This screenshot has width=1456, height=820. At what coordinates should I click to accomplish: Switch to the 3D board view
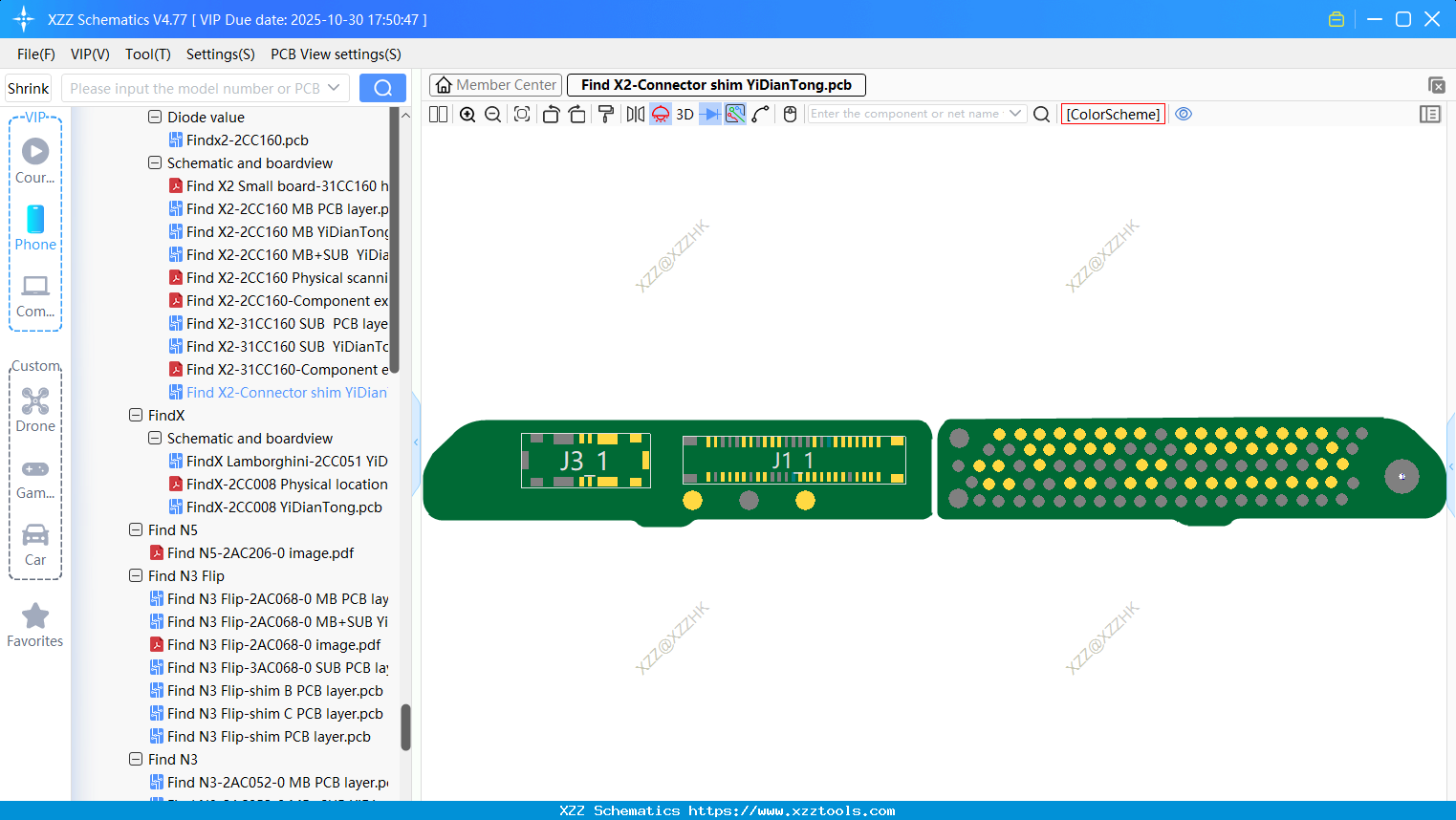pos(685,114)
